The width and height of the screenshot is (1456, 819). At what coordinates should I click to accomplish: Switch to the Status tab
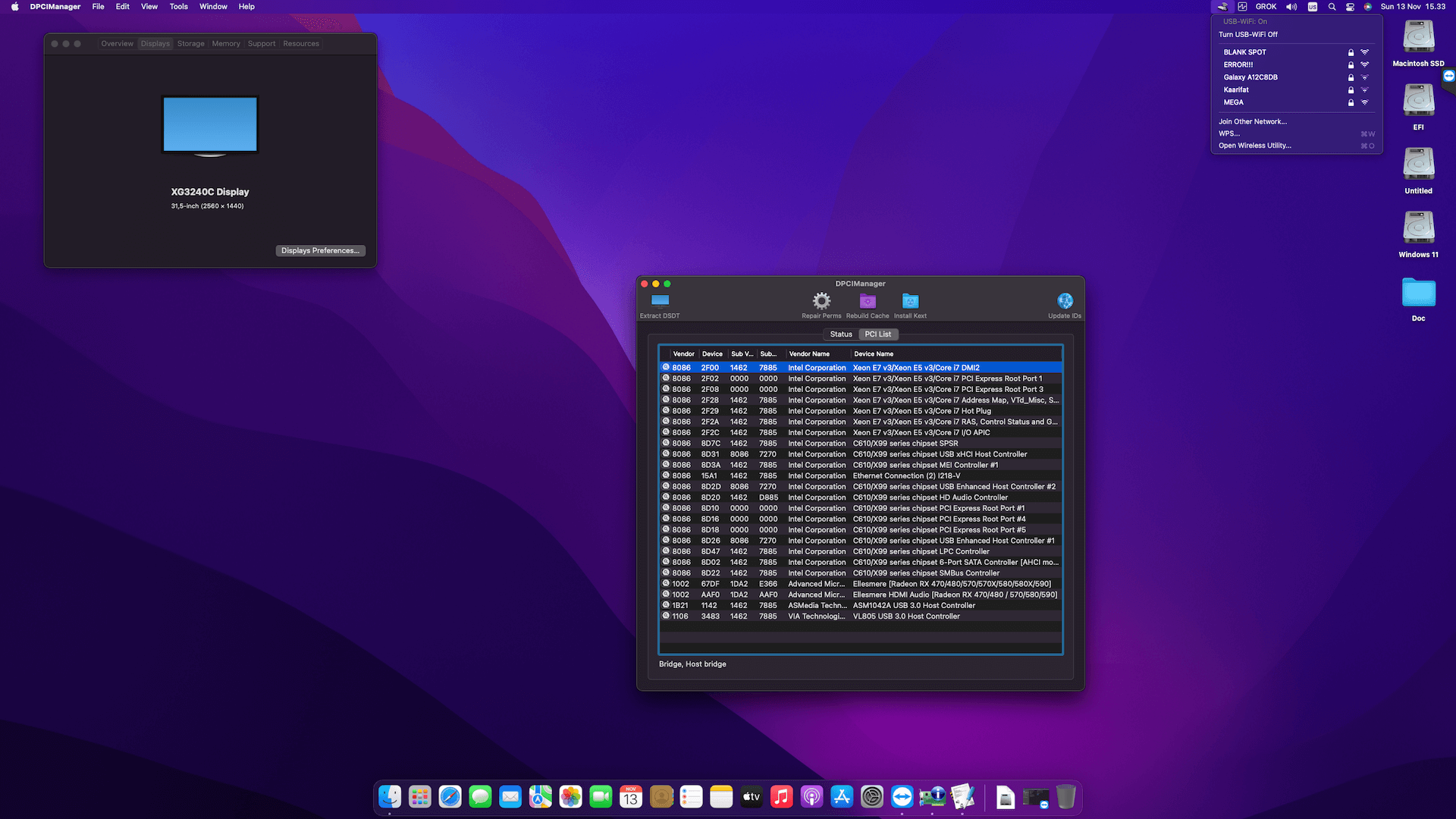click(x=840, y=334)
